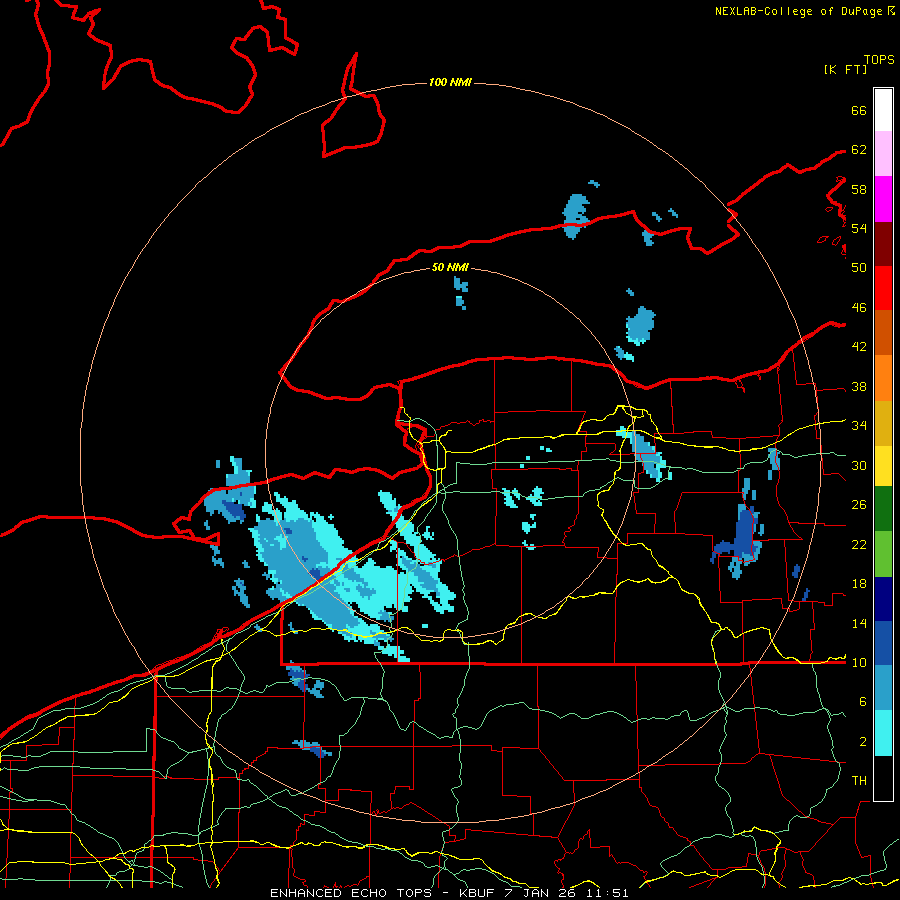Click the dark red (maroon) legend band
Screen dimensions: 900x900
point(883,243)
